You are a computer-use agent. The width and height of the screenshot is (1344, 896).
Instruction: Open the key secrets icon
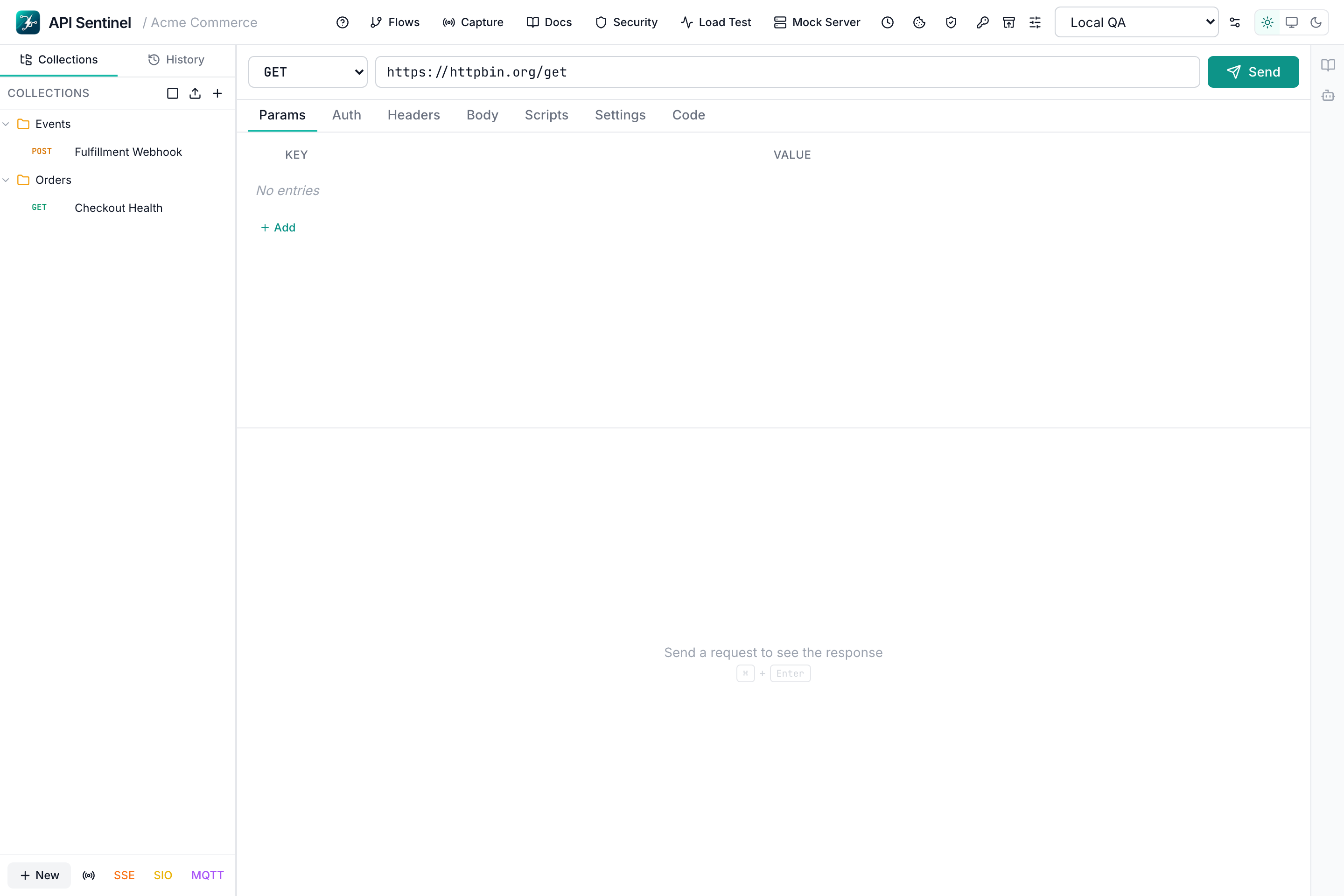tap(982, 22)
